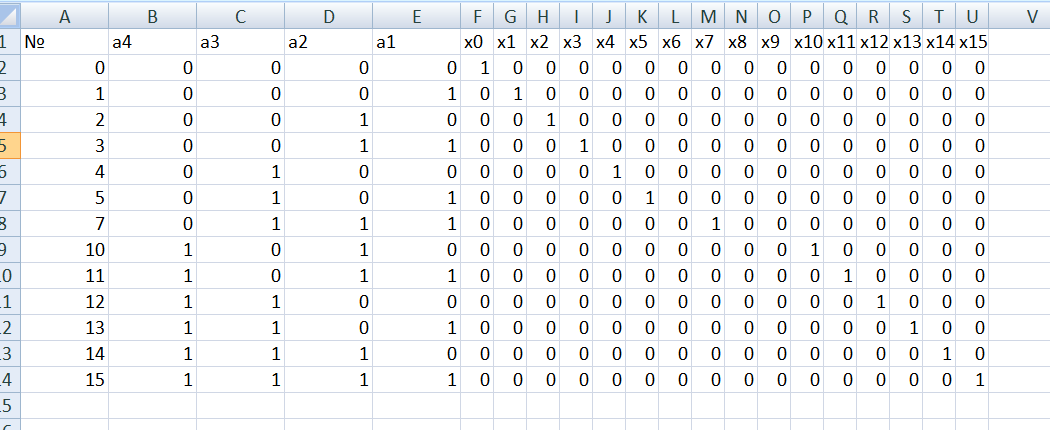The height and width of the screenshot is (430, 1050).
Task: Select the a4 header cell
Action: point(152,42)
